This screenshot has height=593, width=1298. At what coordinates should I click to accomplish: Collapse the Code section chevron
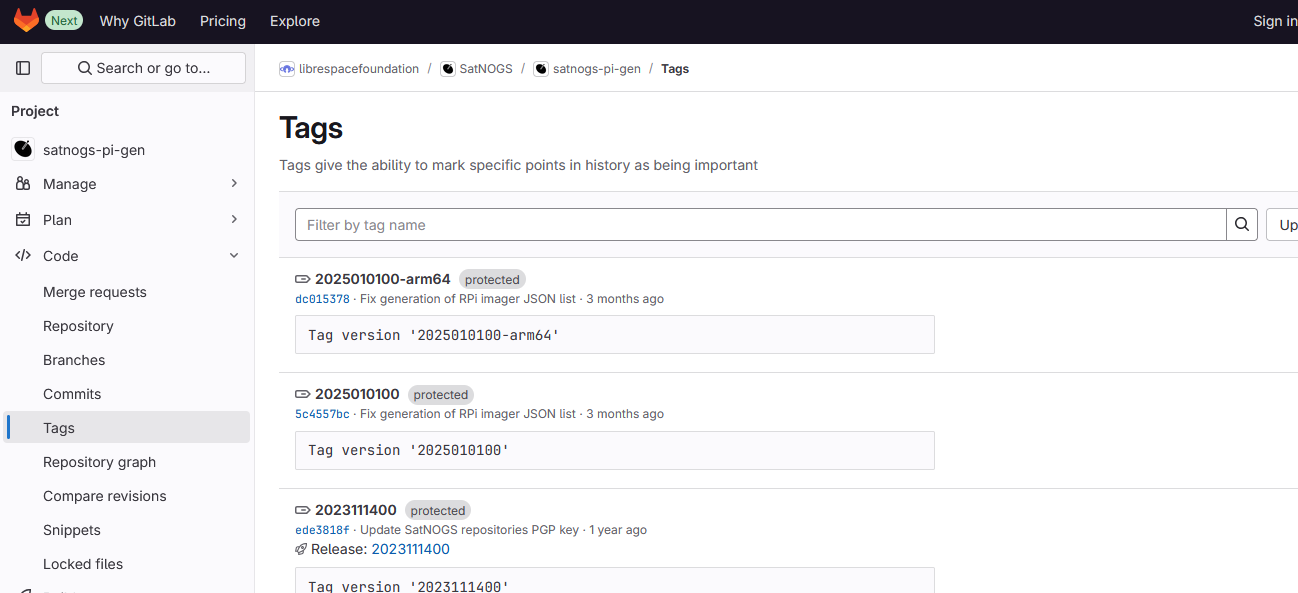tap(234, 256)
